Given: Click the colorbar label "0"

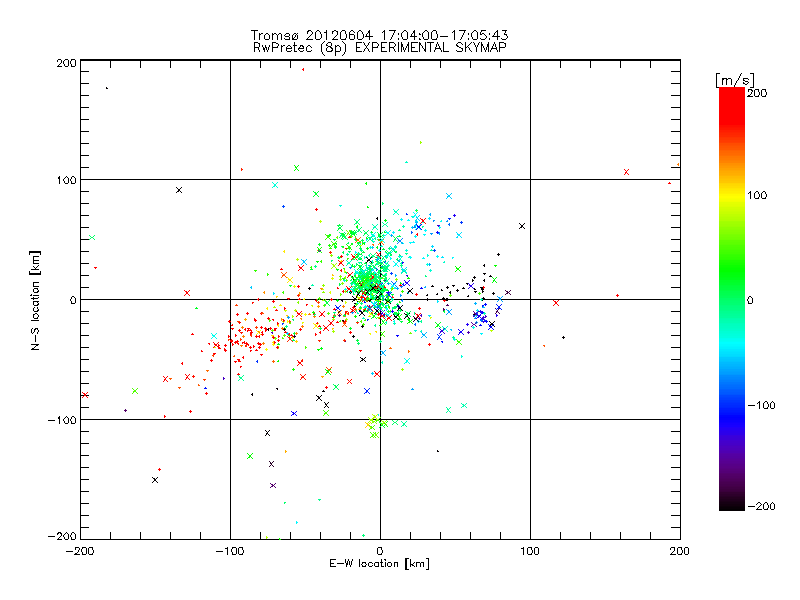Looking at the screenshot, I should click(x=750, y=301).
